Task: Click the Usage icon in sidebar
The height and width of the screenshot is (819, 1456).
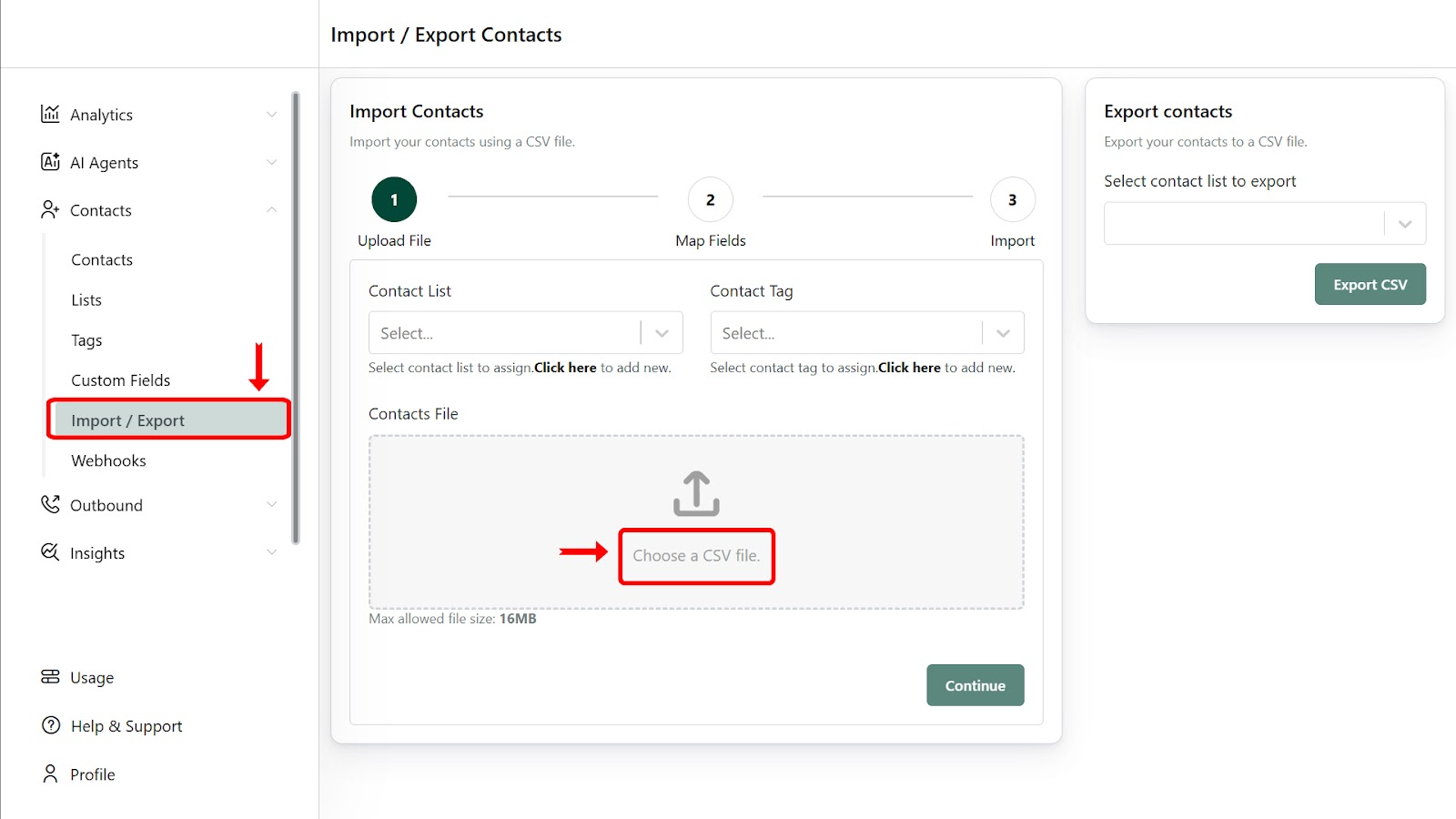Action: click(50, 677)
